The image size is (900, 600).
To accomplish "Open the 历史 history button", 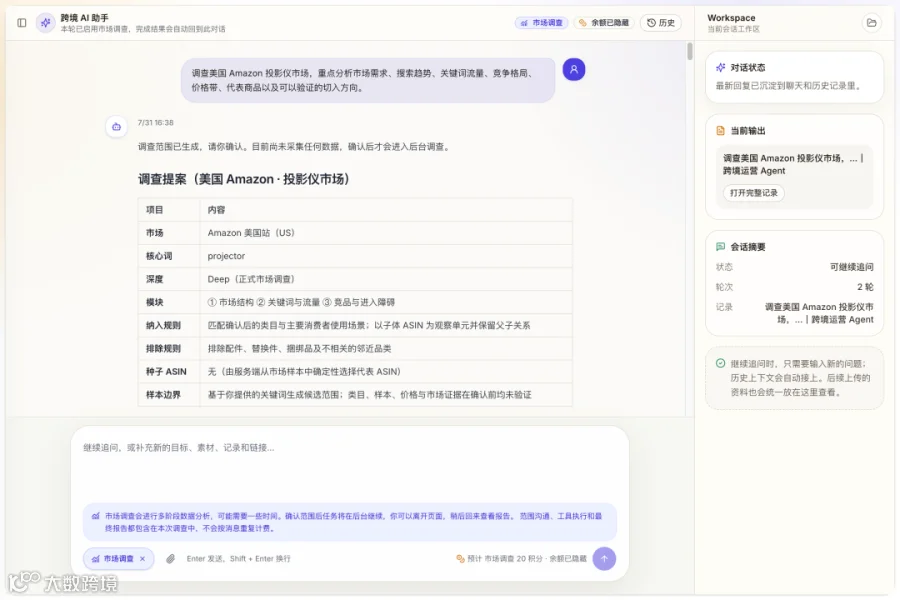I will coord(661,23).
